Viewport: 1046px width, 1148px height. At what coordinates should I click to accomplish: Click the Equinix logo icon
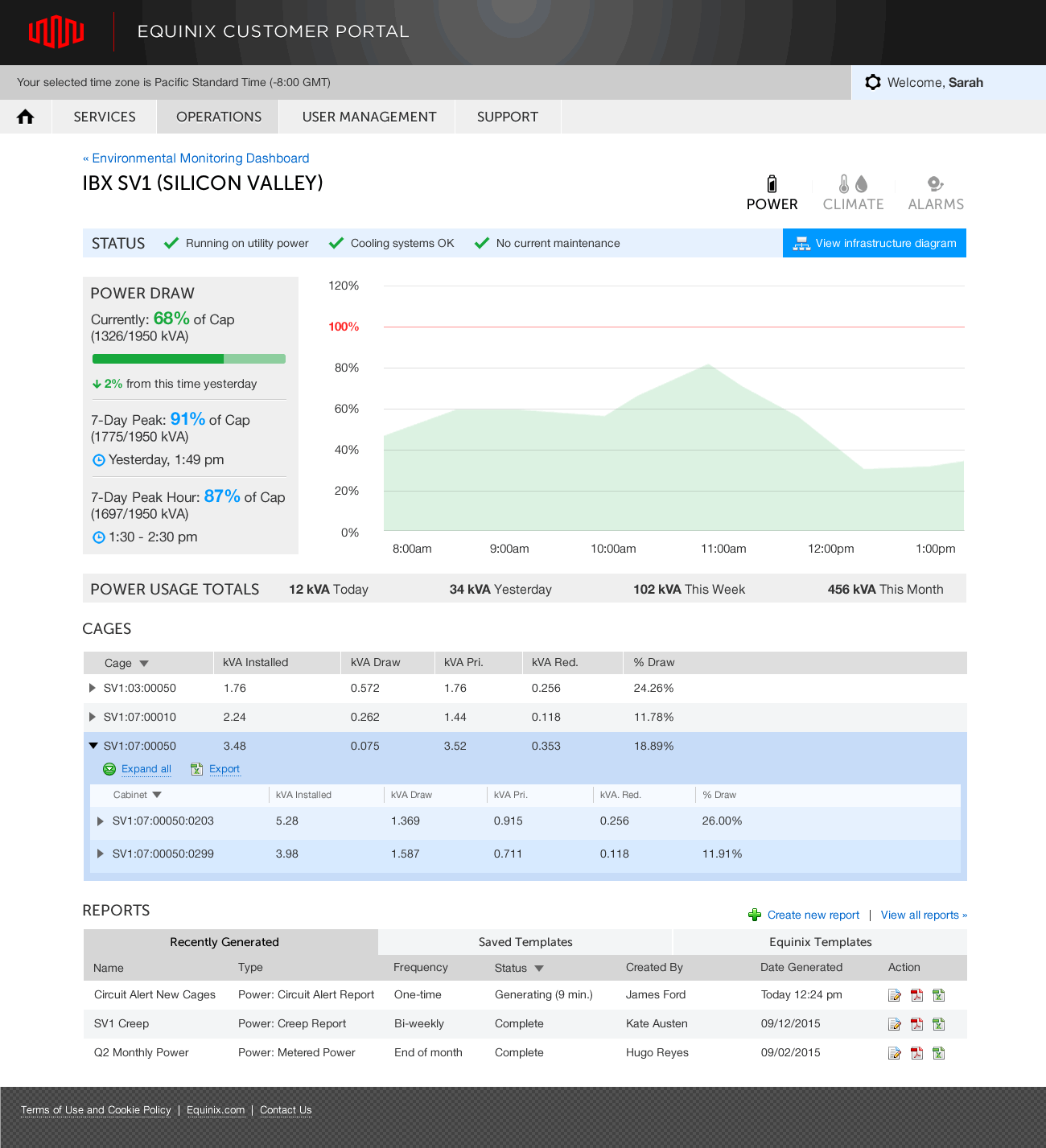[x=56, y=32]
